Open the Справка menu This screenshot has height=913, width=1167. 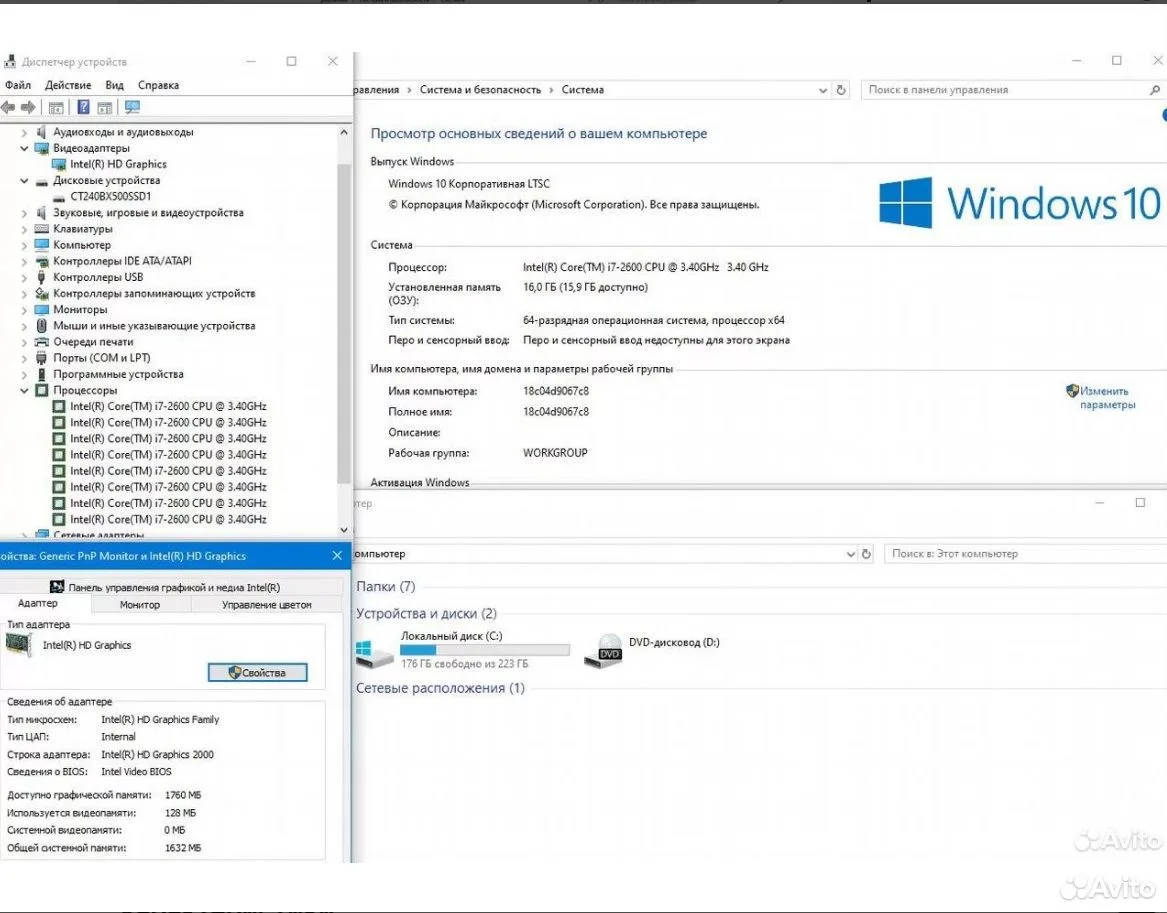click(x=159, y=85)
